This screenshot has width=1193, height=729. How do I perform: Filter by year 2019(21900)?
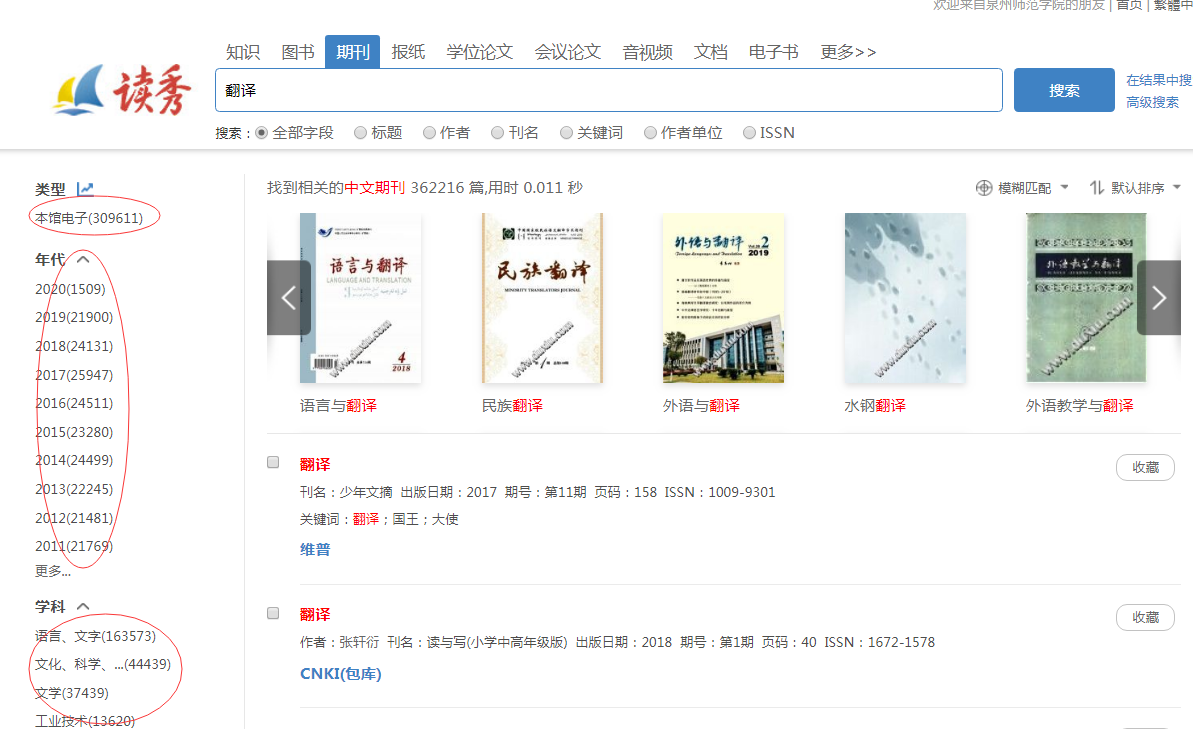[x=74, y=317]
